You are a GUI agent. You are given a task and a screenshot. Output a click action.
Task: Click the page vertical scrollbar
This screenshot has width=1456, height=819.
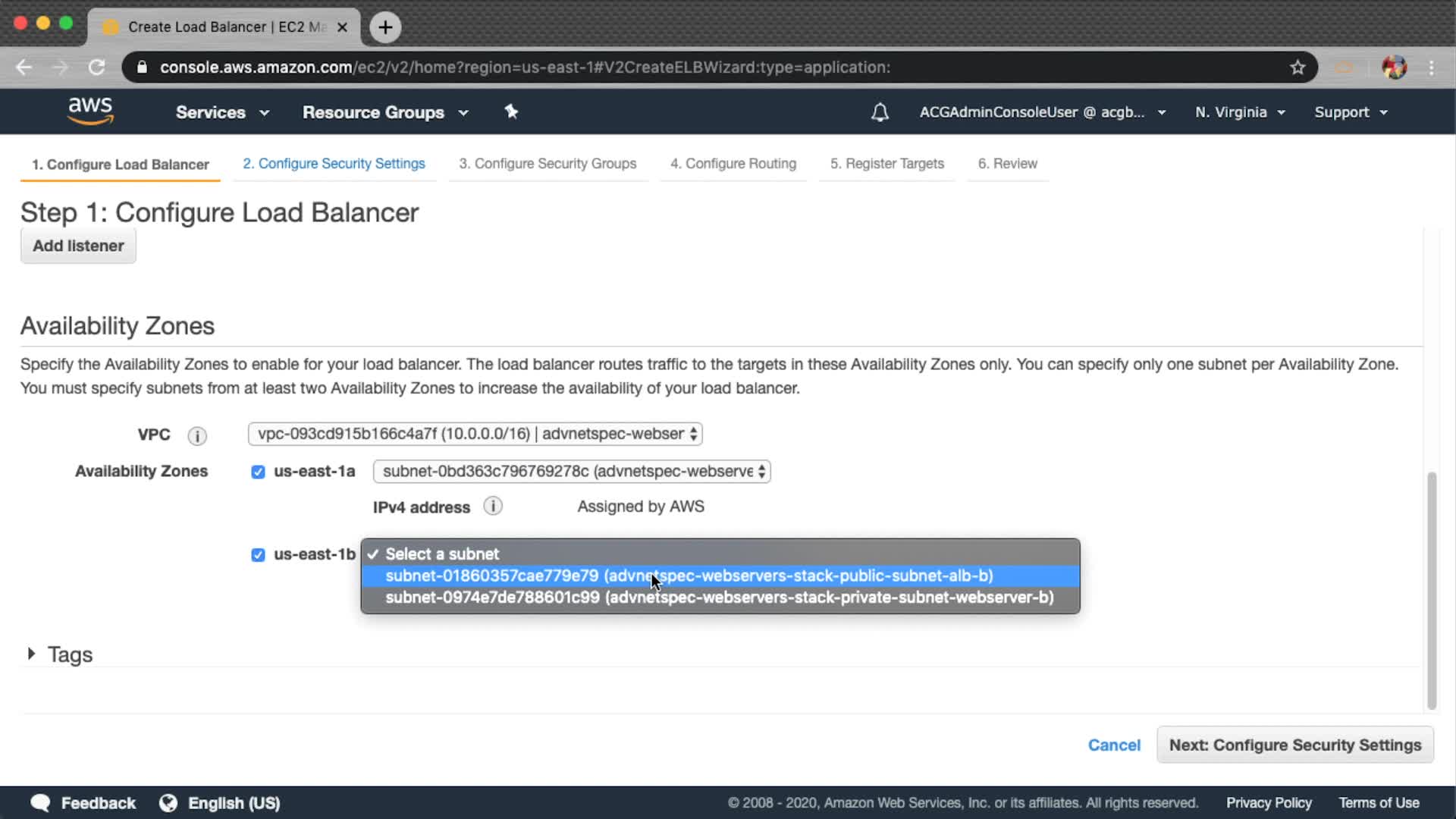1432,590
